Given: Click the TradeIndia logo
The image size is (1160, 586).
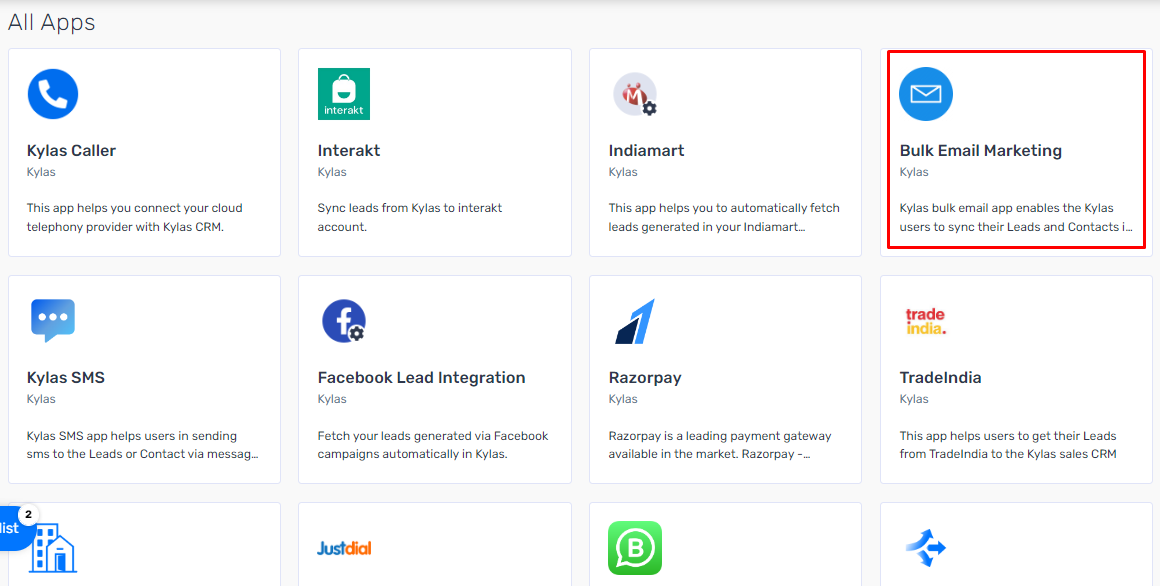Looking at the screenshot, I should tap(925, 321).
